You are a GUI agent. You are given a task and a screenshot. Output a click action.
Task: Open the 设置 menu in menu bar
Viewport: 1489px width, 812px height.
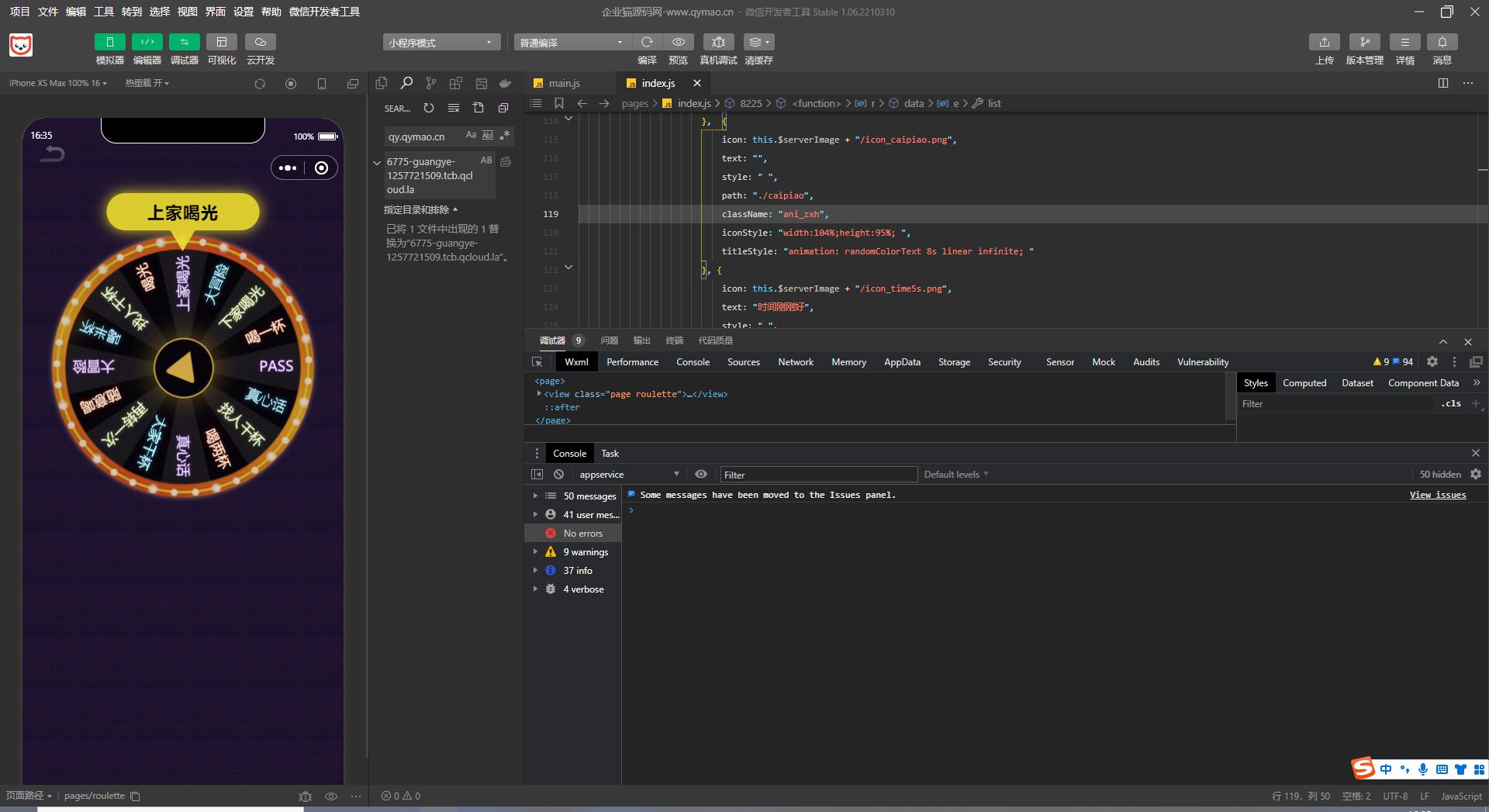244,12
